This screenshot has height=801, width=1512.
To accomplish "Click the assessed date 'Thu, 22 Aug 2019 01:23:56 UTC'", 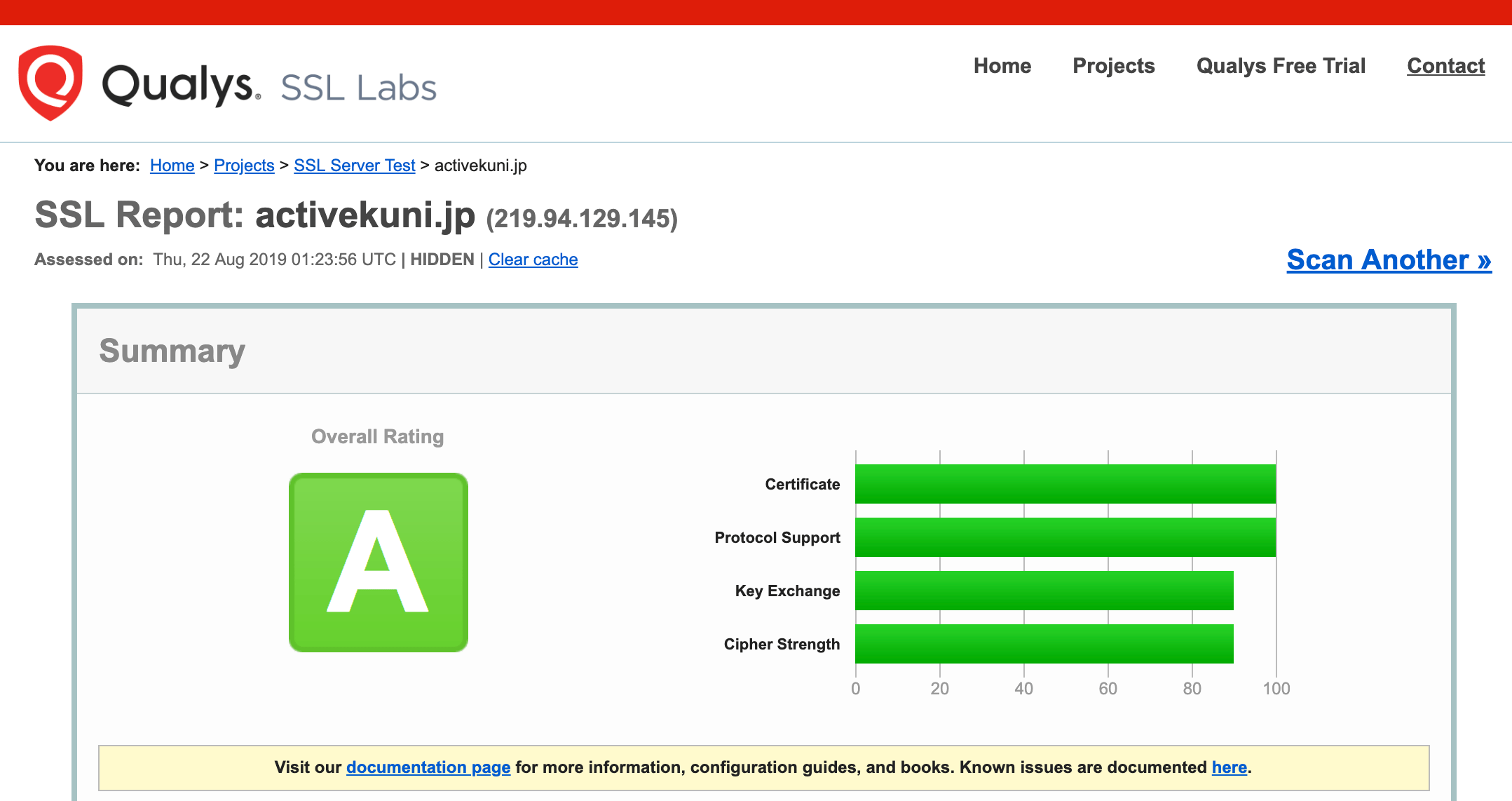I will click(x=275, y=260).
